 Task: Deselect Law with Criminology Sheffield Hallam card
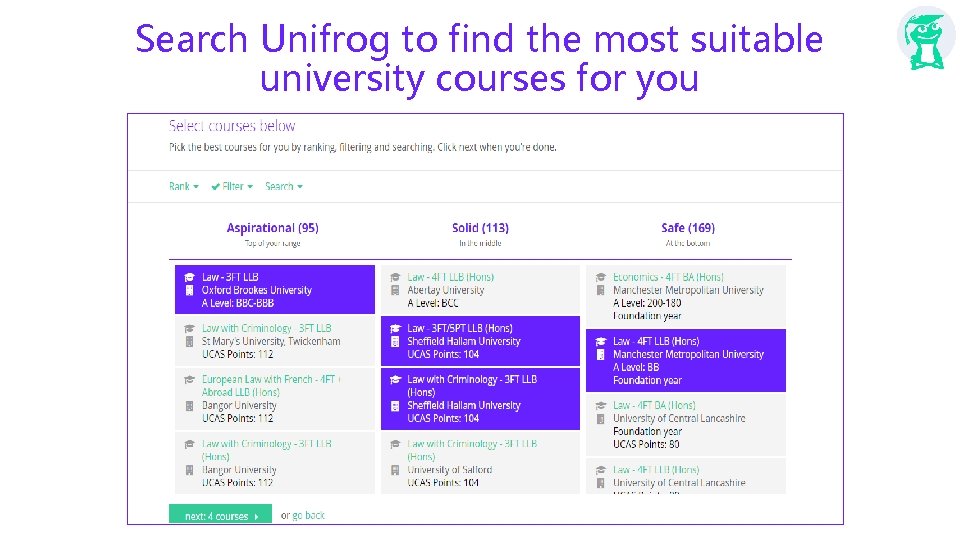coord(480,399)
